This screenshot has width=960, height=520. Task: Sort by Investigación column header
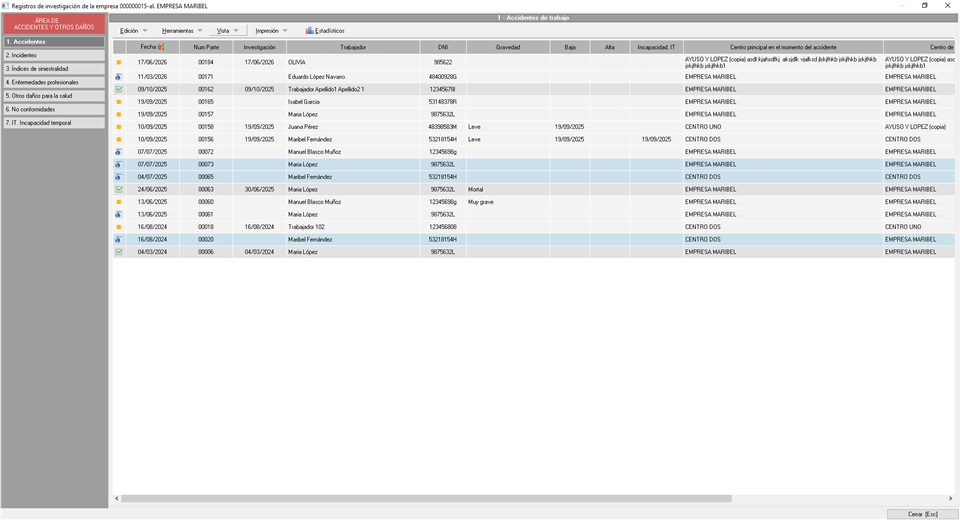[x=260, y=47]
